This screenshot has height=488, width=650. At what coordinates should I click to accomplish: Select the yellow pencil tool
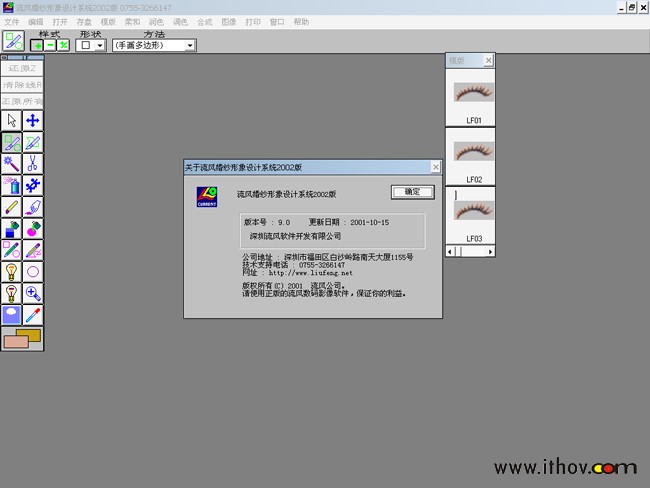pyautogui.click(x=12, y=207)
